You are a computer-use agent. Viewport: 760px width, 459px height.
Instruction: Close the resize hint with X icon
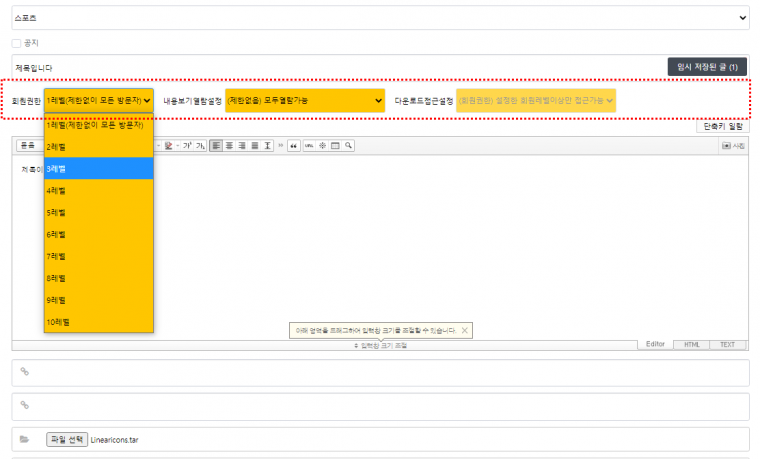click(465, 329)
